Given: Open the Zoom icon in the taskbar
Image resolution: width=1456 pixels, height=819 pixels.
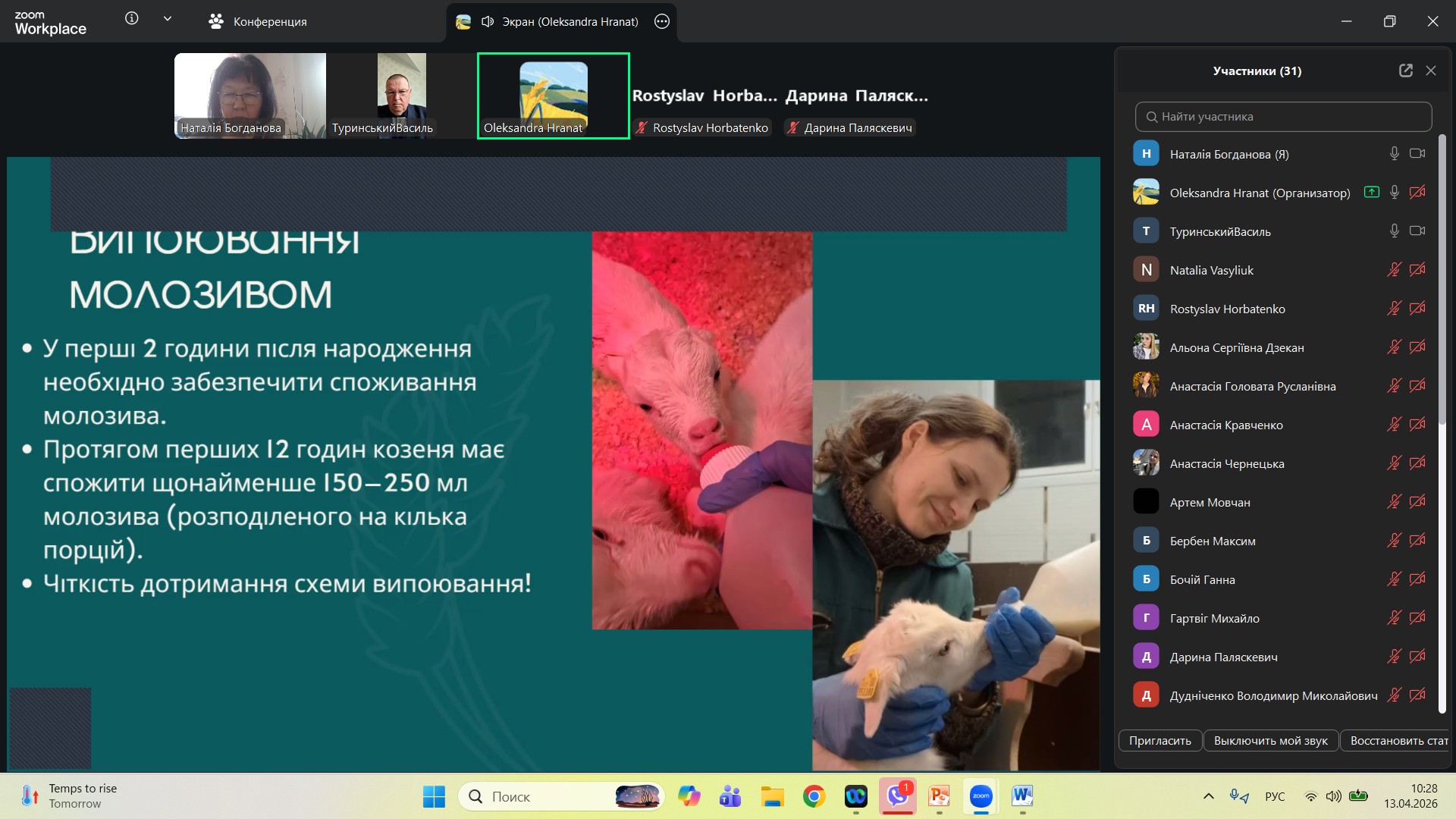Looking at the screenshot, I should click(x=981, y=796).
